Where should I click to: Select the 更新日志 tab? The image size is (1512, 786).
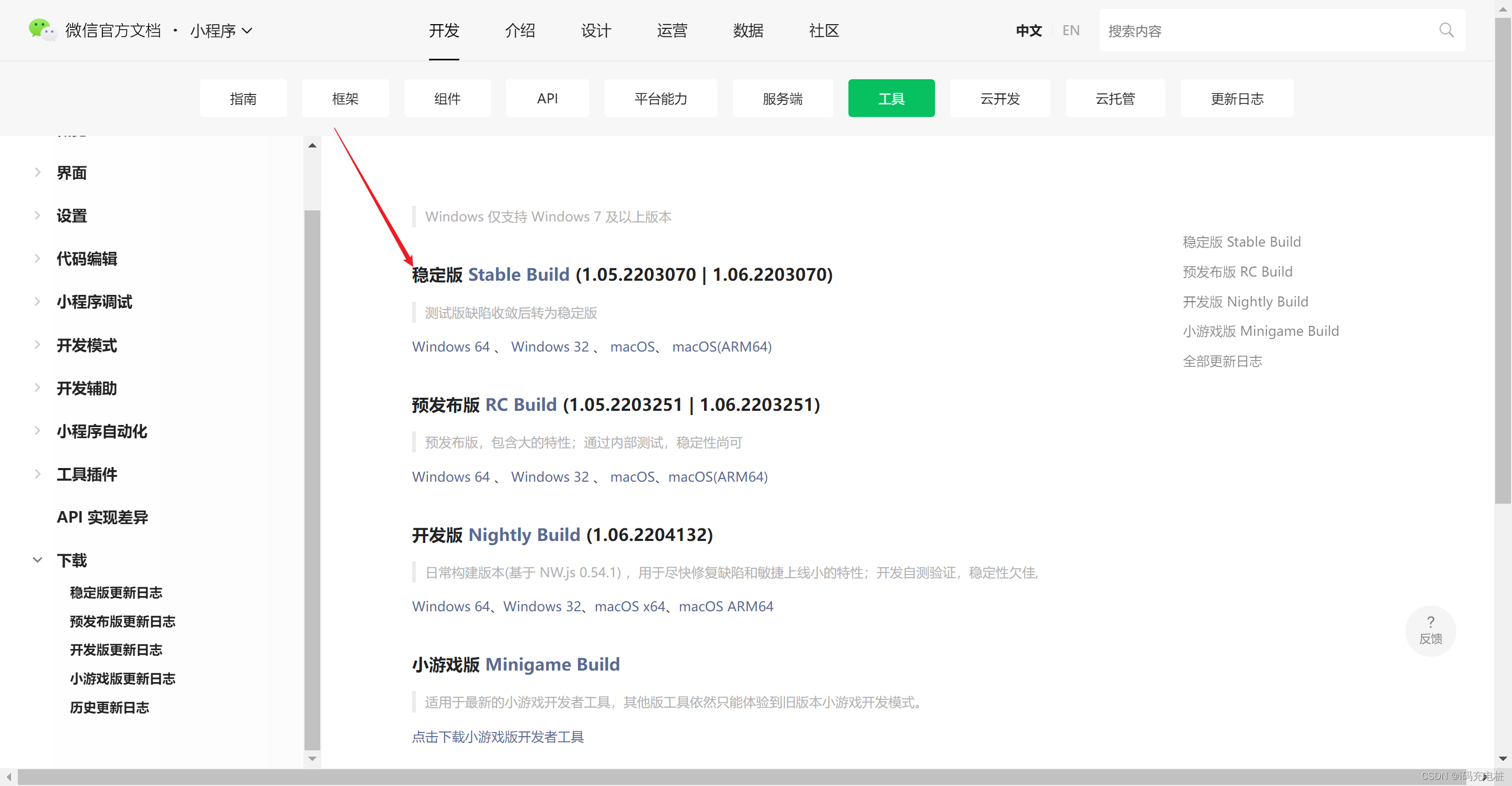coord(1237,98)
